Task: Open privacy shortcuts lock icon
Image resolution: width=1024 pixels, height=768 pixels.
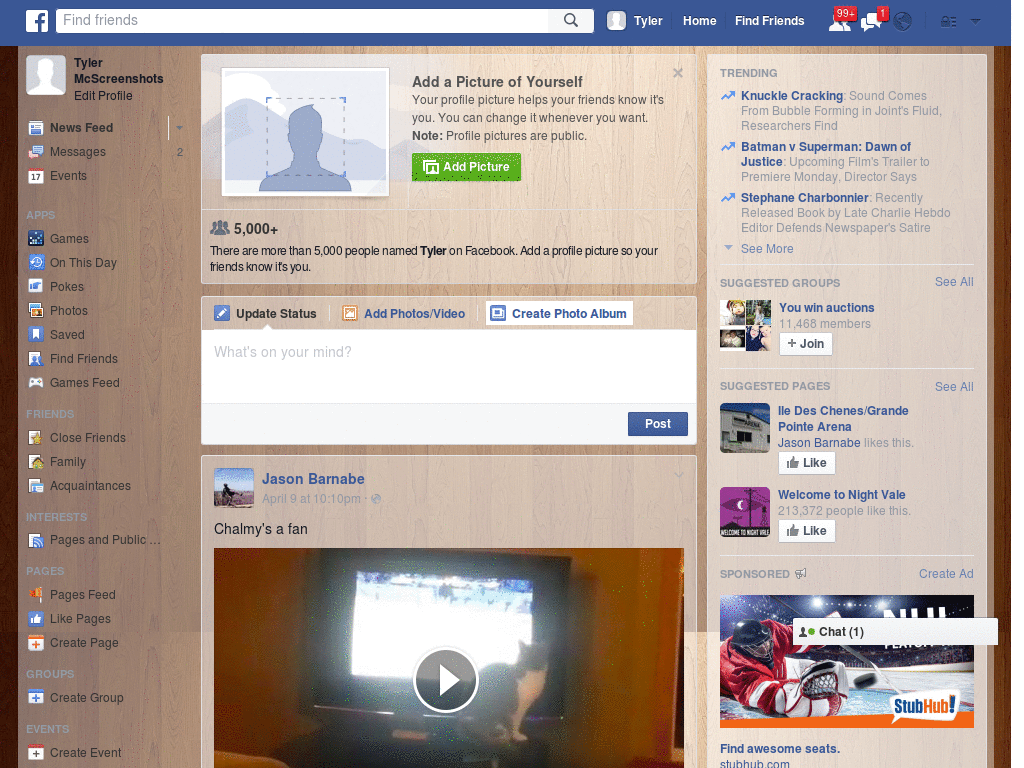Action: (x=948, y=22)
